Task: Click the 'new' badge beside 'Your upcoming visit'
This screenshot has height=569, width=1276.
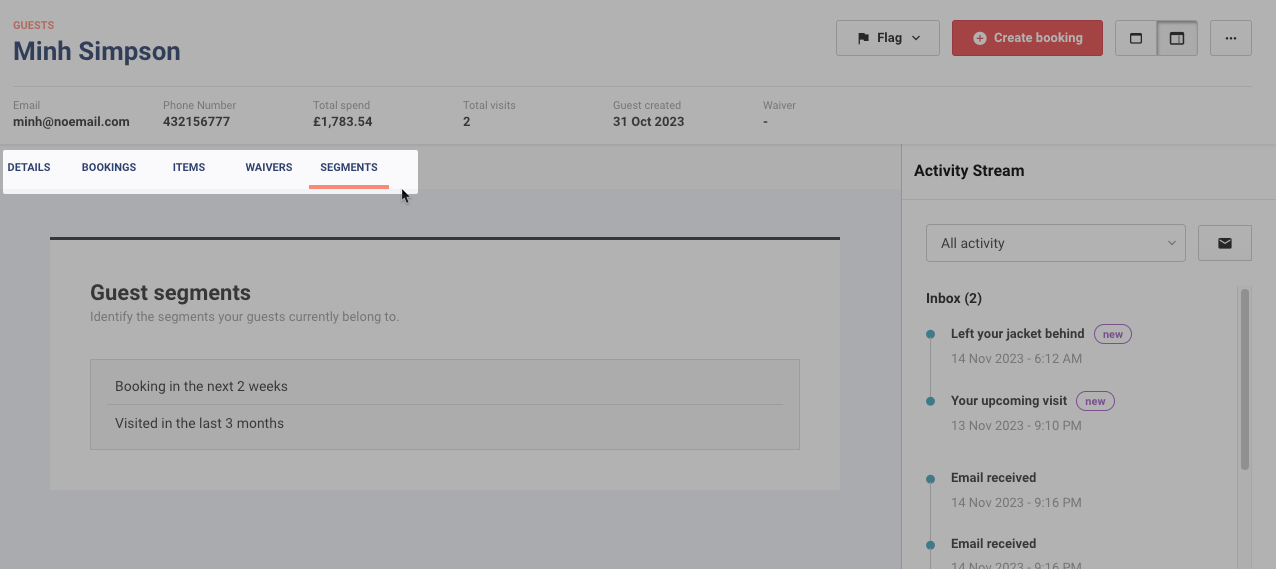Action: (x=1095, y=401)
